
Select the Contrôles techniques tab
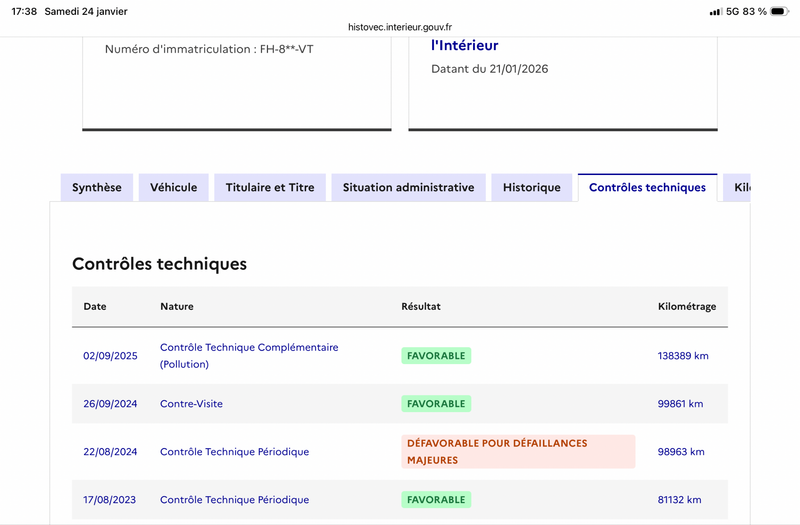tap(647, 188)
